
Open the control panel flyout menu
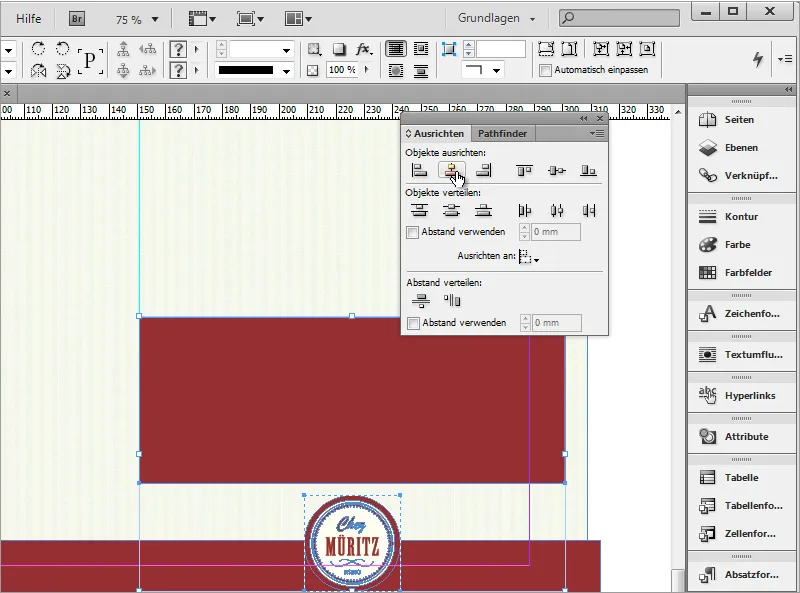point(785,59)
